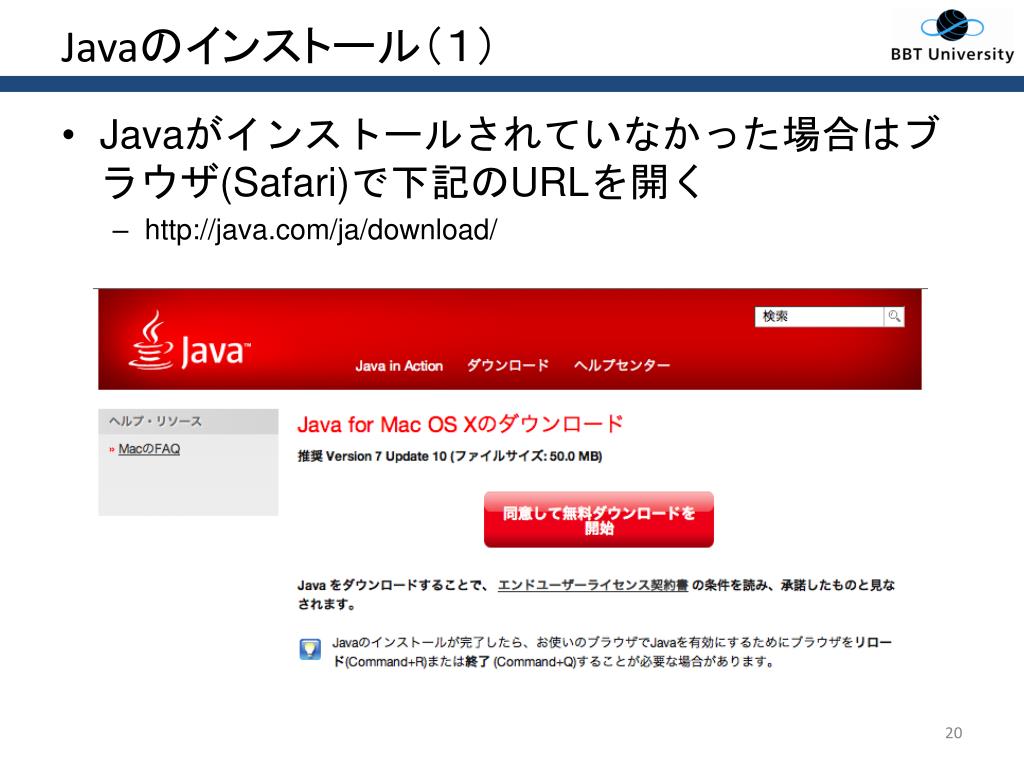
Task: Click the BBT University text label
Action: click(952, 54)
